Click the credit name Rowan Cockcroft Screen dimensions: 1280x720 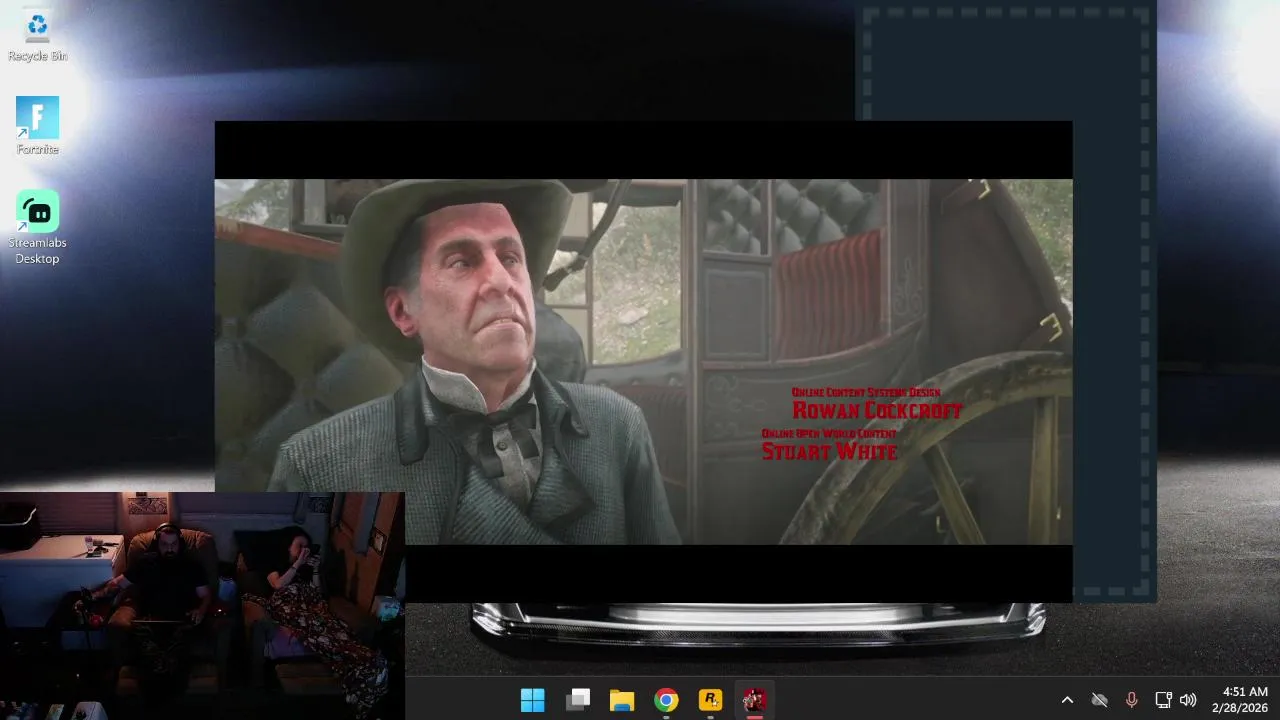[x=877, y=411]
